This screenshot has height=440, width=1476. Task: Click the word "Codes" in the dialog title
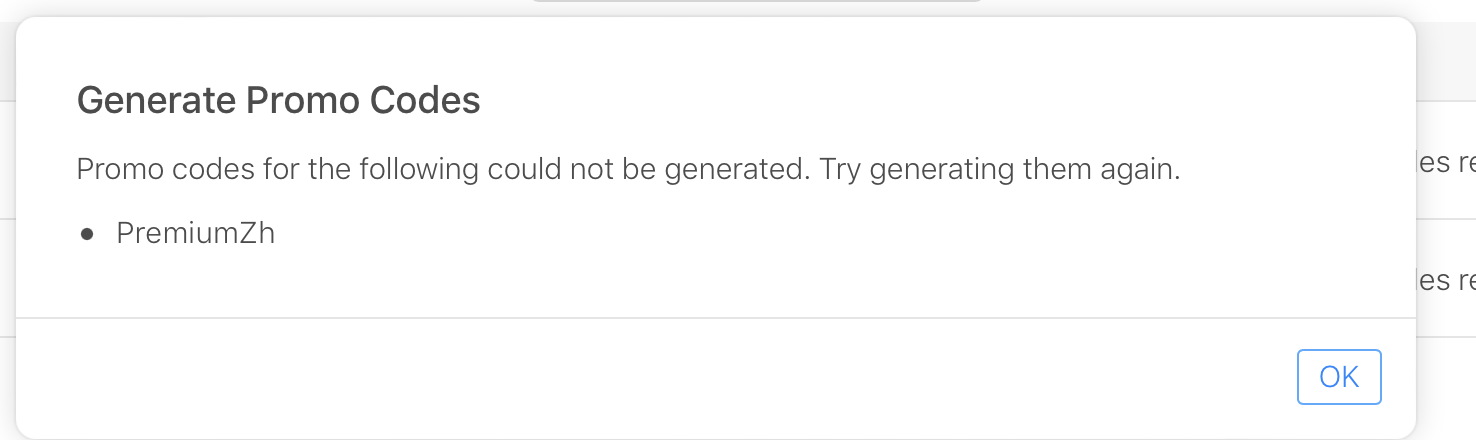425,101
